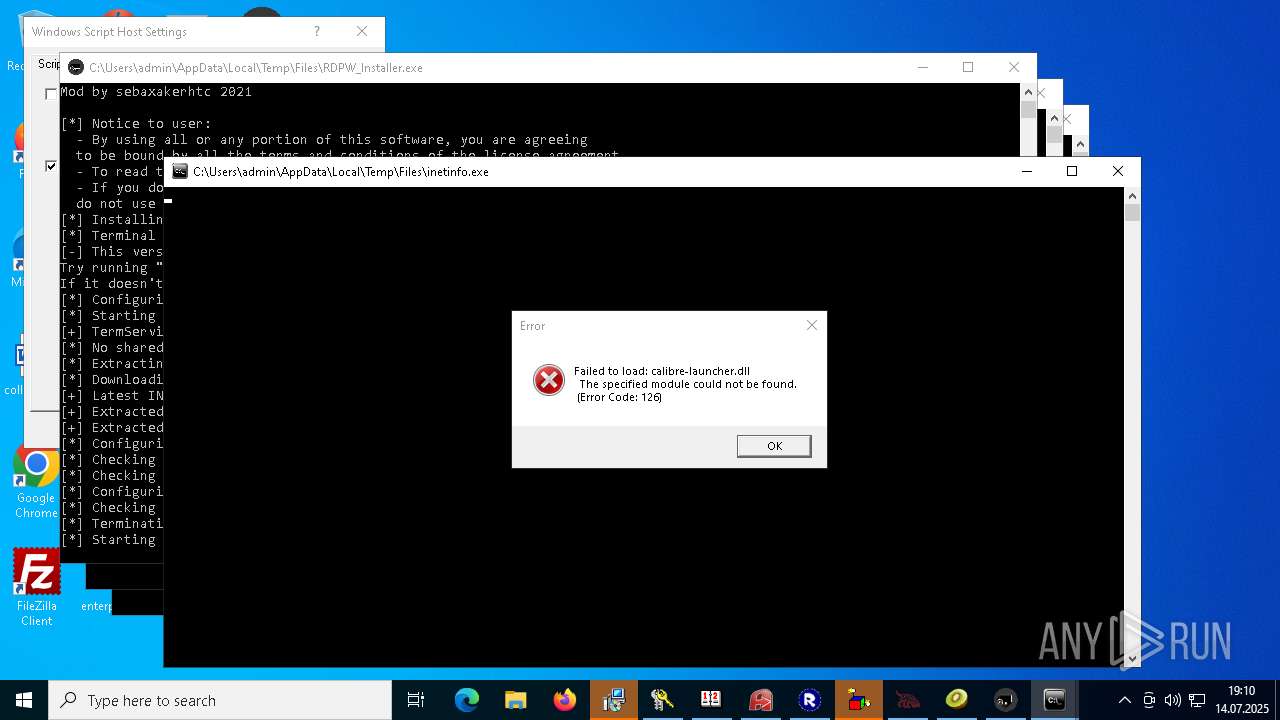Click the 'Failed to load: calibre-launcher.dll' message
This screenshot has width=1280, height=720.
click(662, 371)
